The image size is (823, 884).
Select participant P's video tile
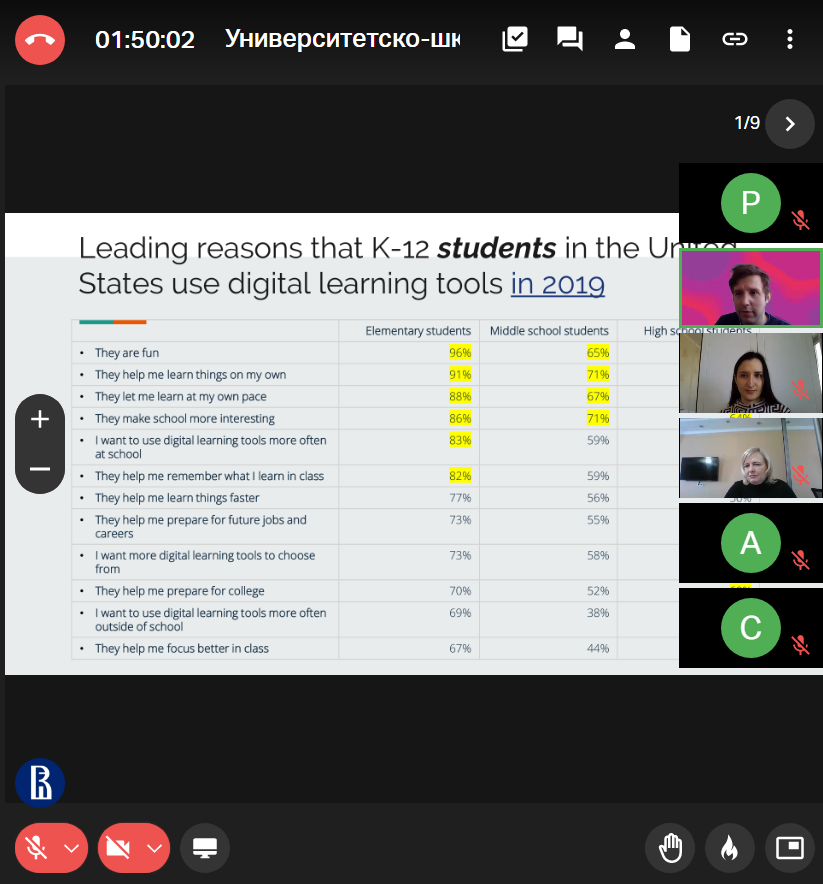[750, 203]
